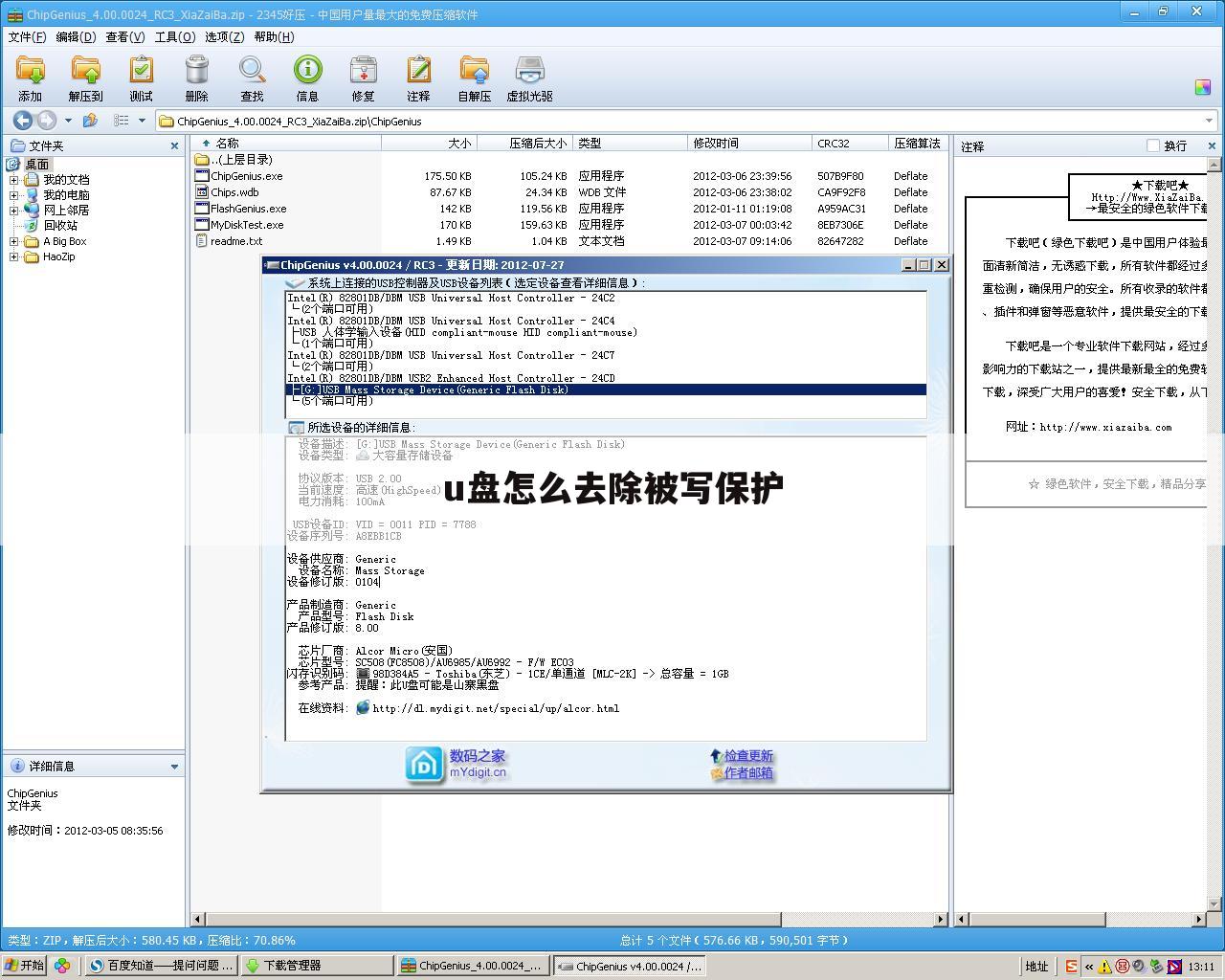
Task: Open the mydigit.net alcor URL link
Action: tap(496, 708)
